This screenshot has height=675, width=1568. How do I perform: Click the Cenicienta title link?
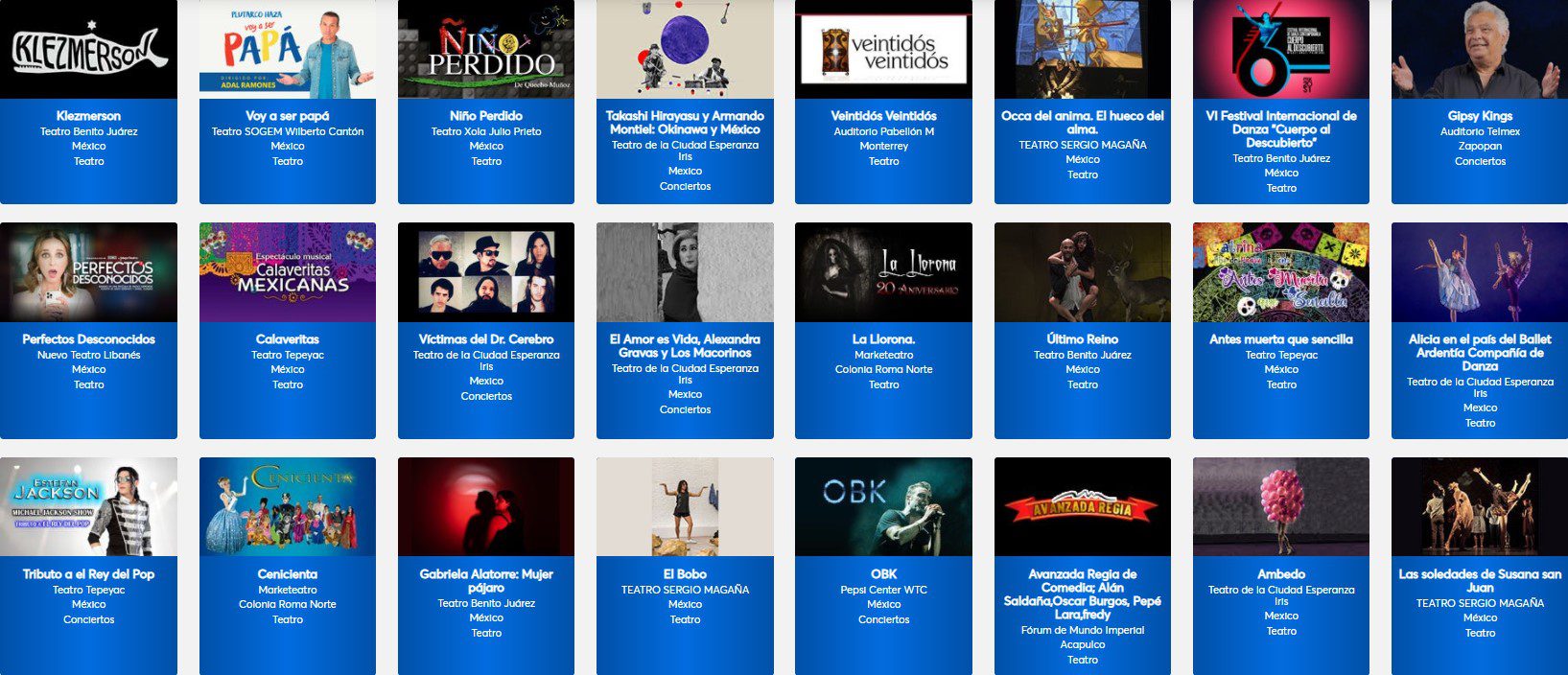288,574
